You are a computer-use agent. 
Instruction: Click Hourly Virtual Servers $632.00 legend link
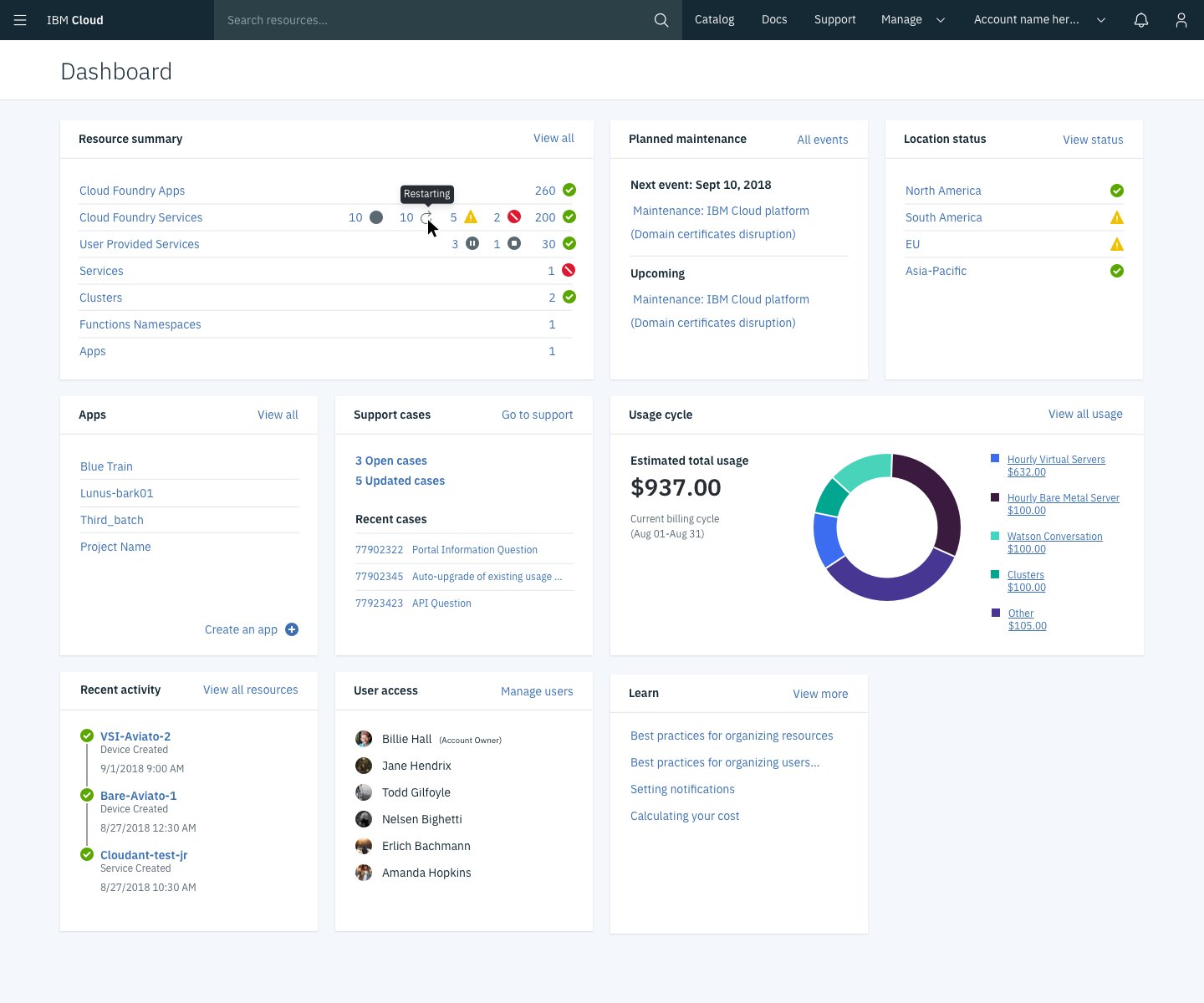[1056, 466]
